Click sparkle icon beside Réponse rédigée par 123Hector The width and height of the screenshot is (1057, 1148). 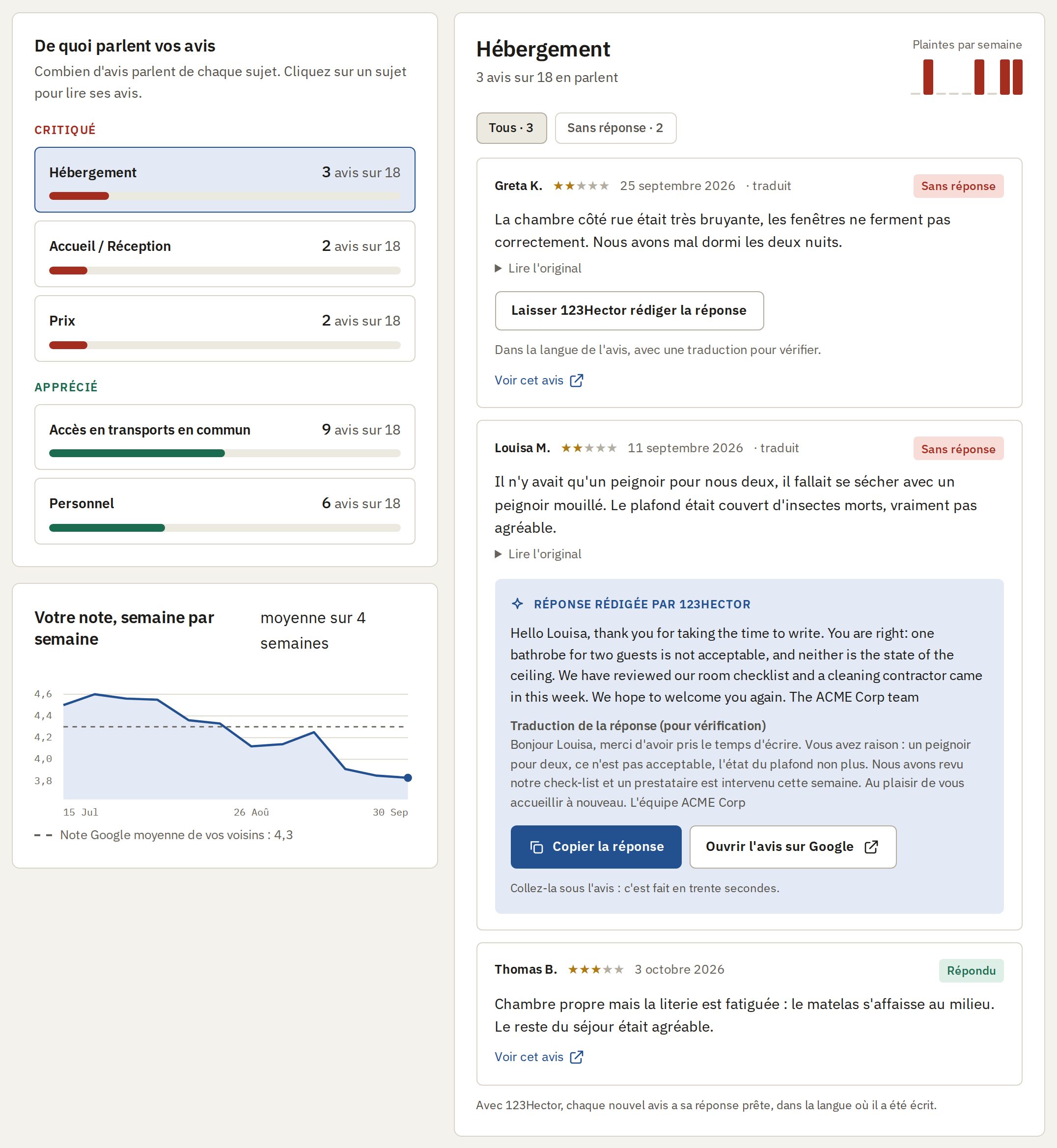[x=518, y=604]
